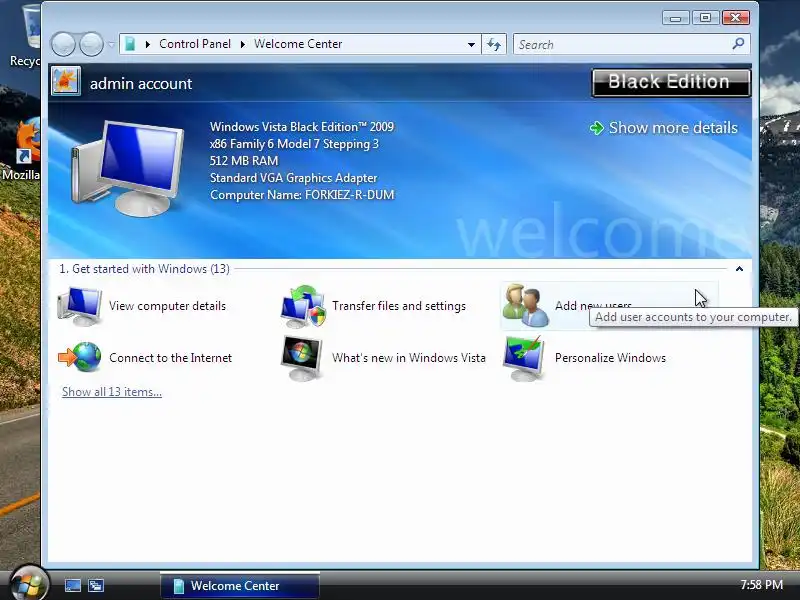
Task: Click the What's new in Windows Vista icon
Action: [302, 358]
